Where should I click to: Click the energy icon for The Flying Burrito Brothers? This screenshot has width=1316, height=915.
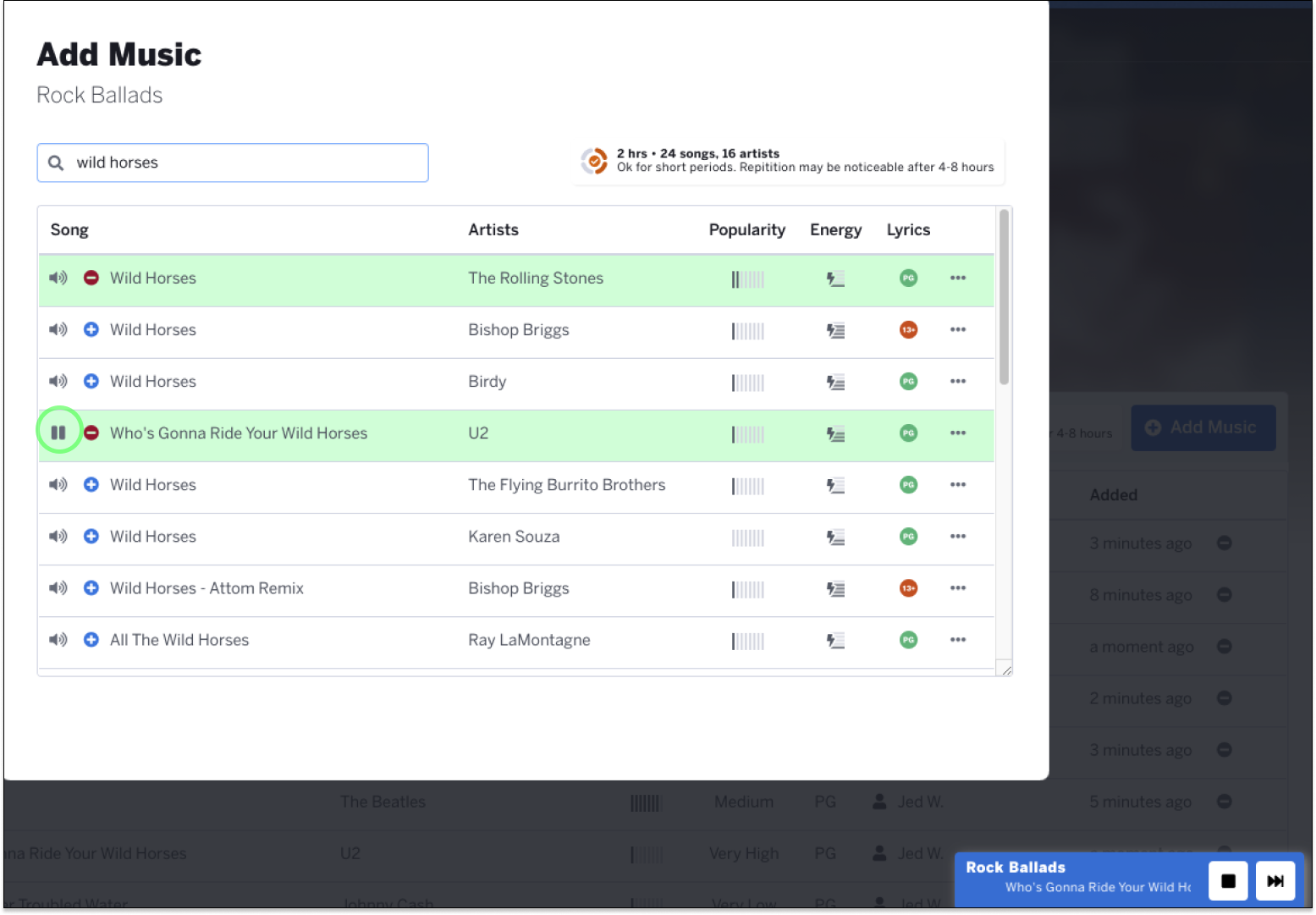tap(836, 485)
